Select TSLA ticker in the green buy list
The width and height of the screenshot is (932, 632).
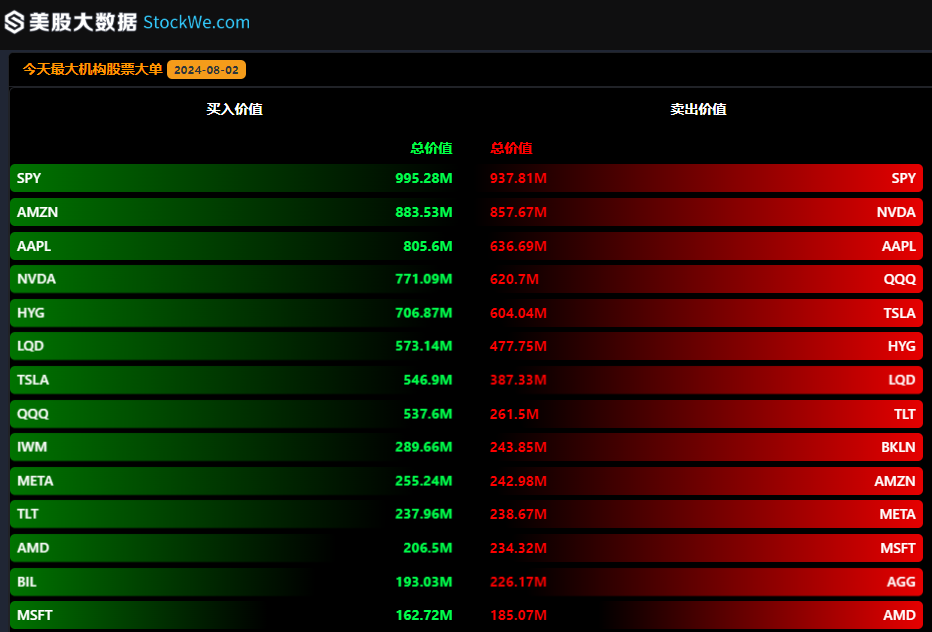pos(33,380)
